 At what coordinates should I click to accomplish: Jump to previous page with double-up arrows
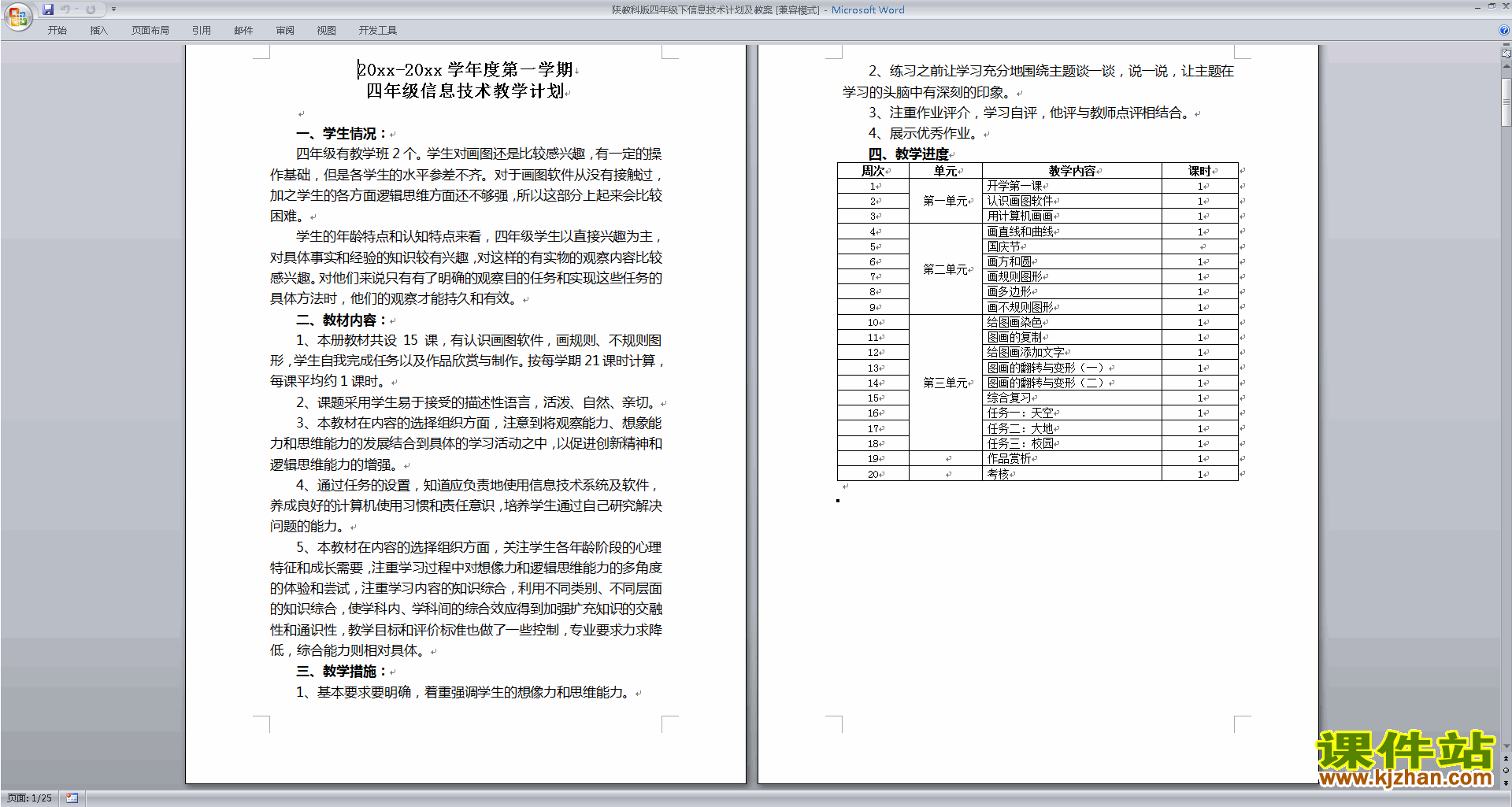1506,758
